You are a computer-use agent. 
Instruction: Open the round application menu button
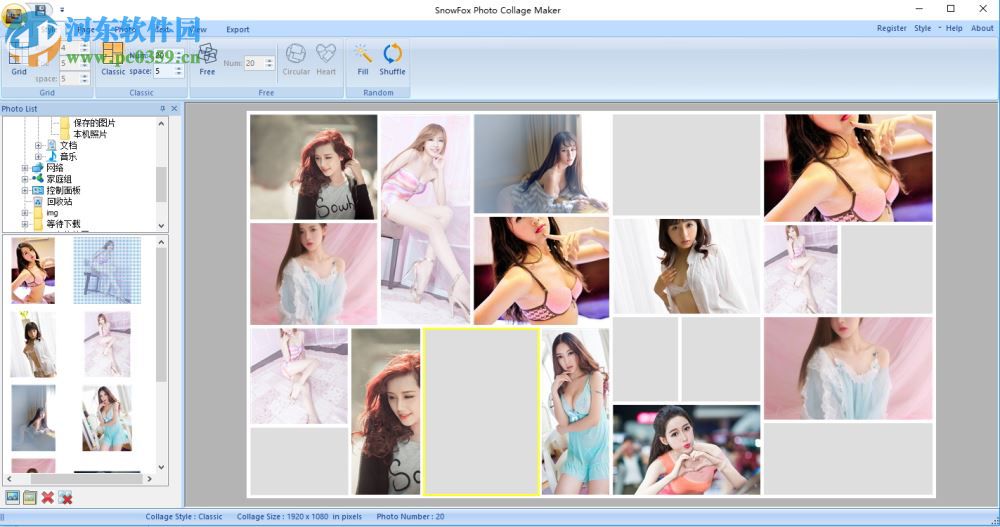pos(14,14)
